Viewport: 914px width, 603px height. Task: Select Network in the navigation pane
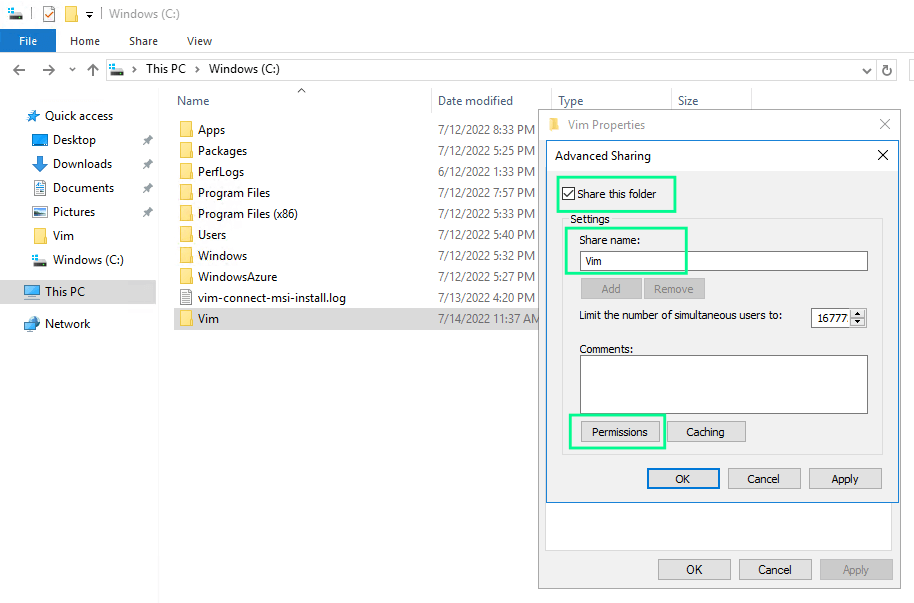pyautogui.click(x=67, y=324)
